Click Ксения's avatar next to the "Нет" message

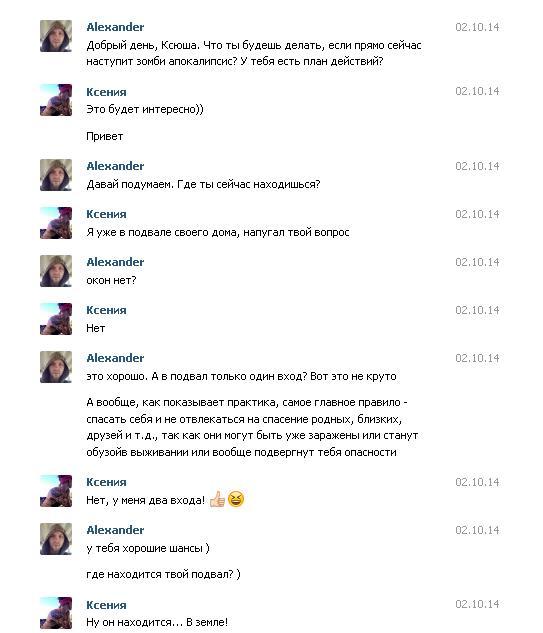click(56, 319)
